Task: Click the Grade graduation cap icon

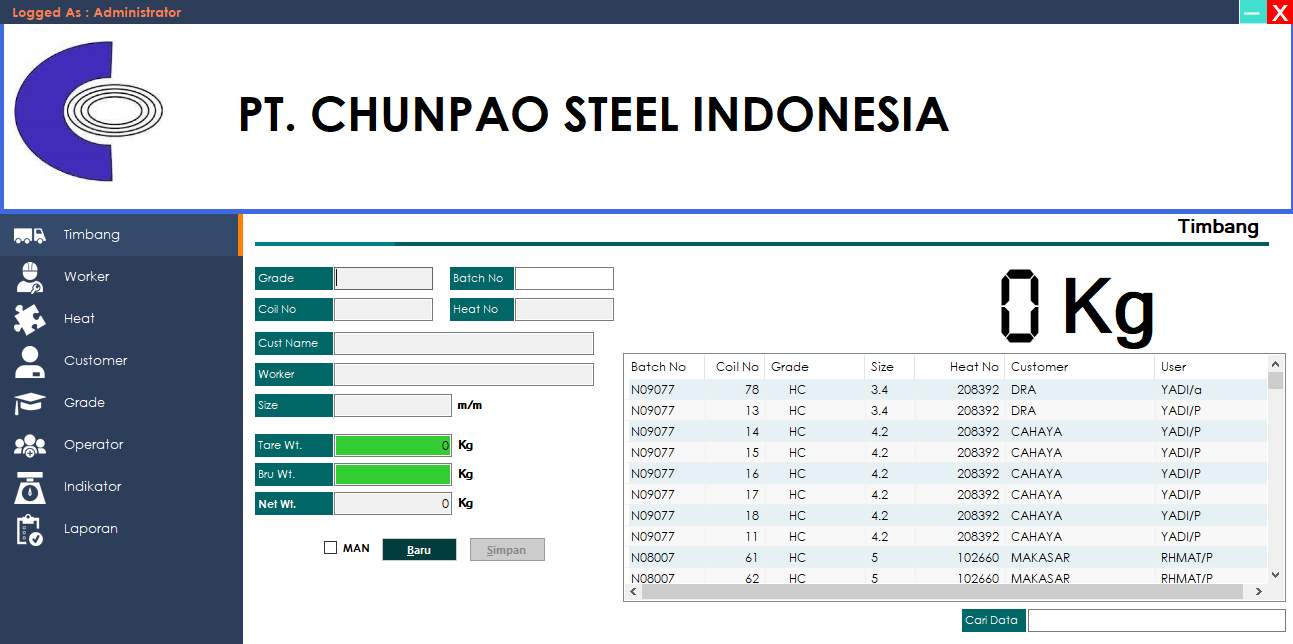Action: click(x=29, y=403)
